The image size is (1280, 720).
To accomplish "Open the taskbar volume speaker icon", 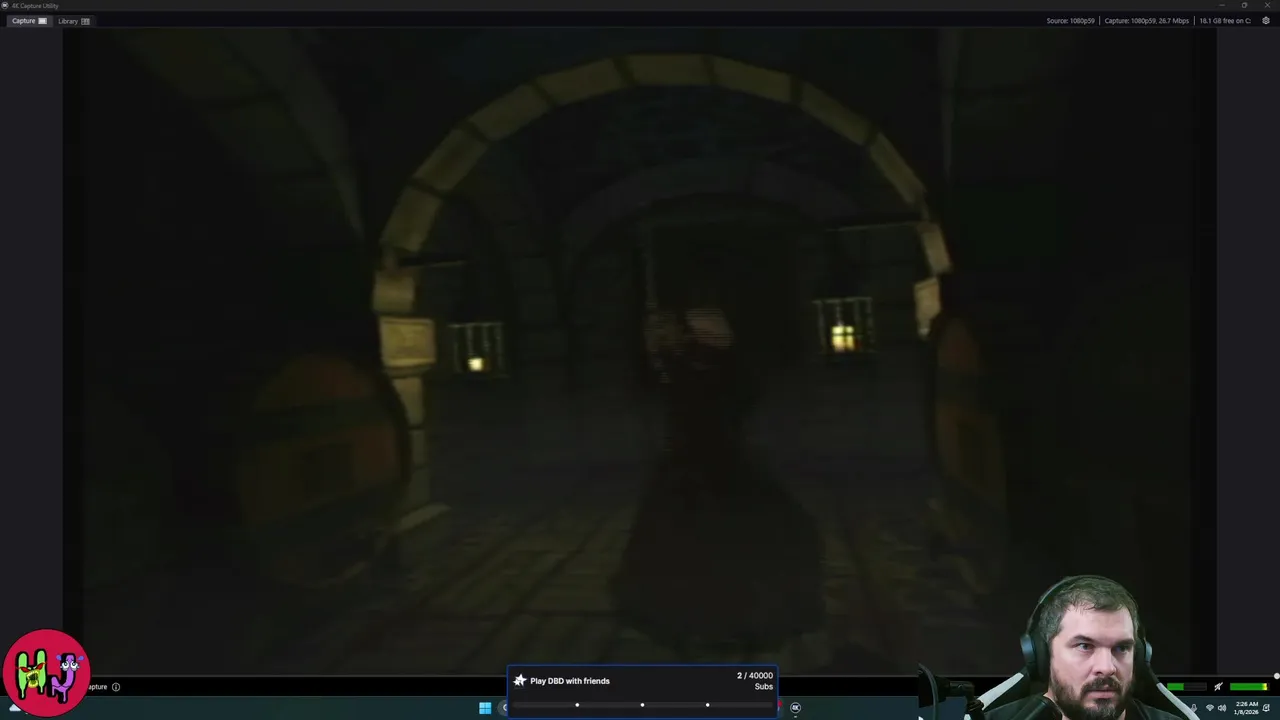I will 1221,708.
